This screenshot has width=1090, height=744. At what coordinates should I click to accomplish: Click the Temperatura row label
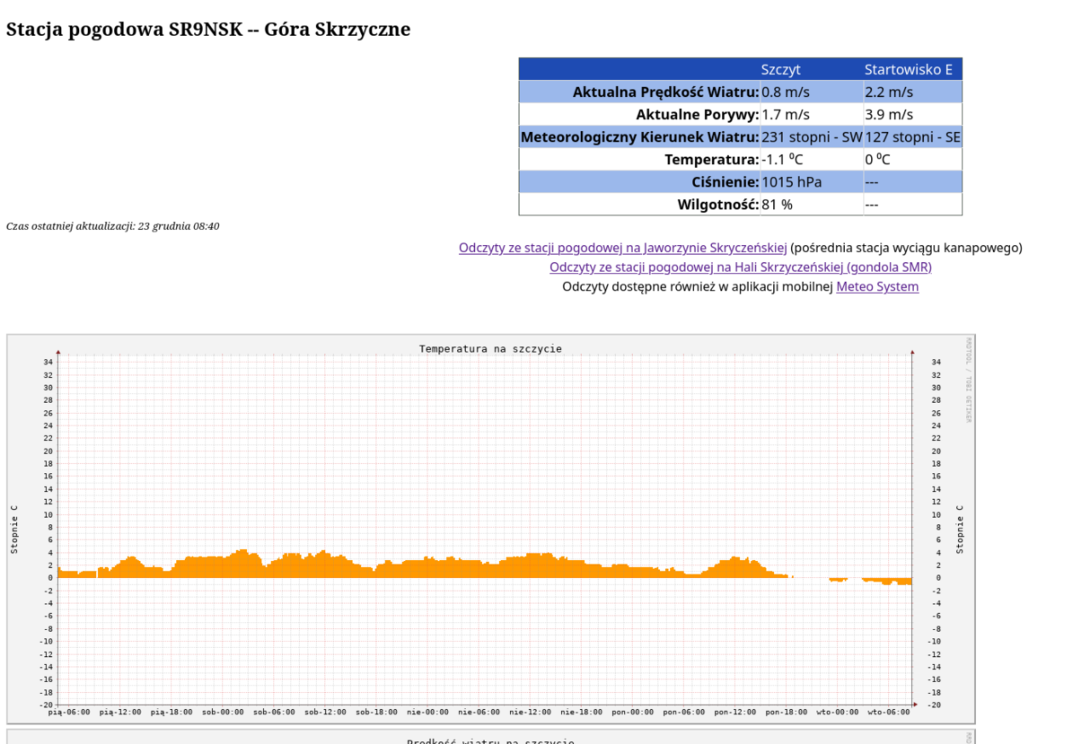pos(711,160)
